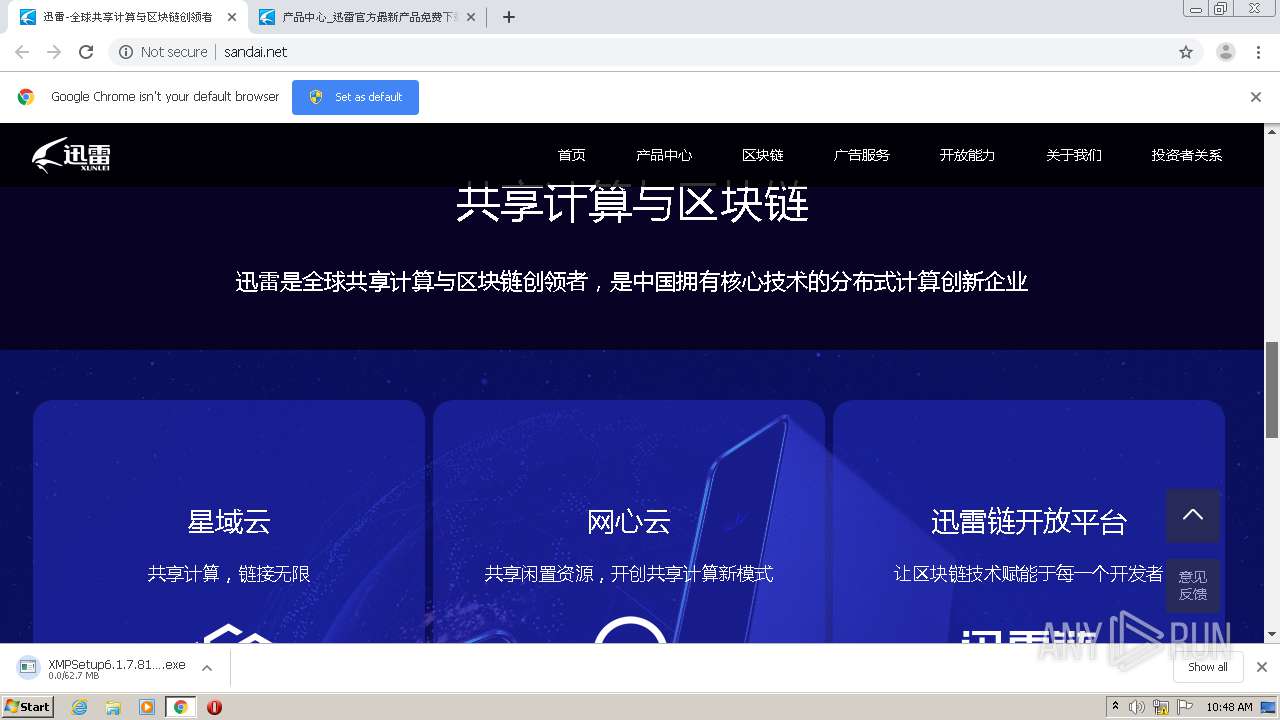Click the scrollbar up arrow
The height and width of the screenshot is (720, 1280).
(x=1272, y=131)
